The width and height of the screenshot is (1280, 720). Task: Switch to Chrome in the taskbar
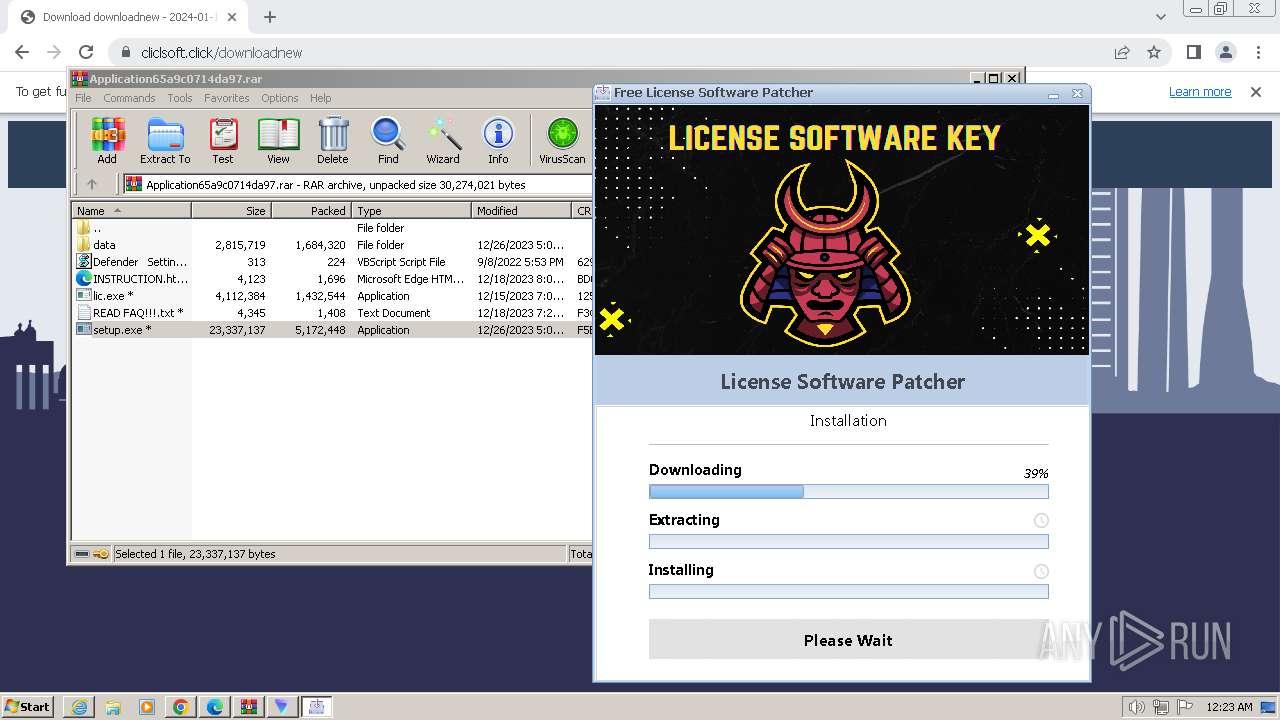point(180,706)
